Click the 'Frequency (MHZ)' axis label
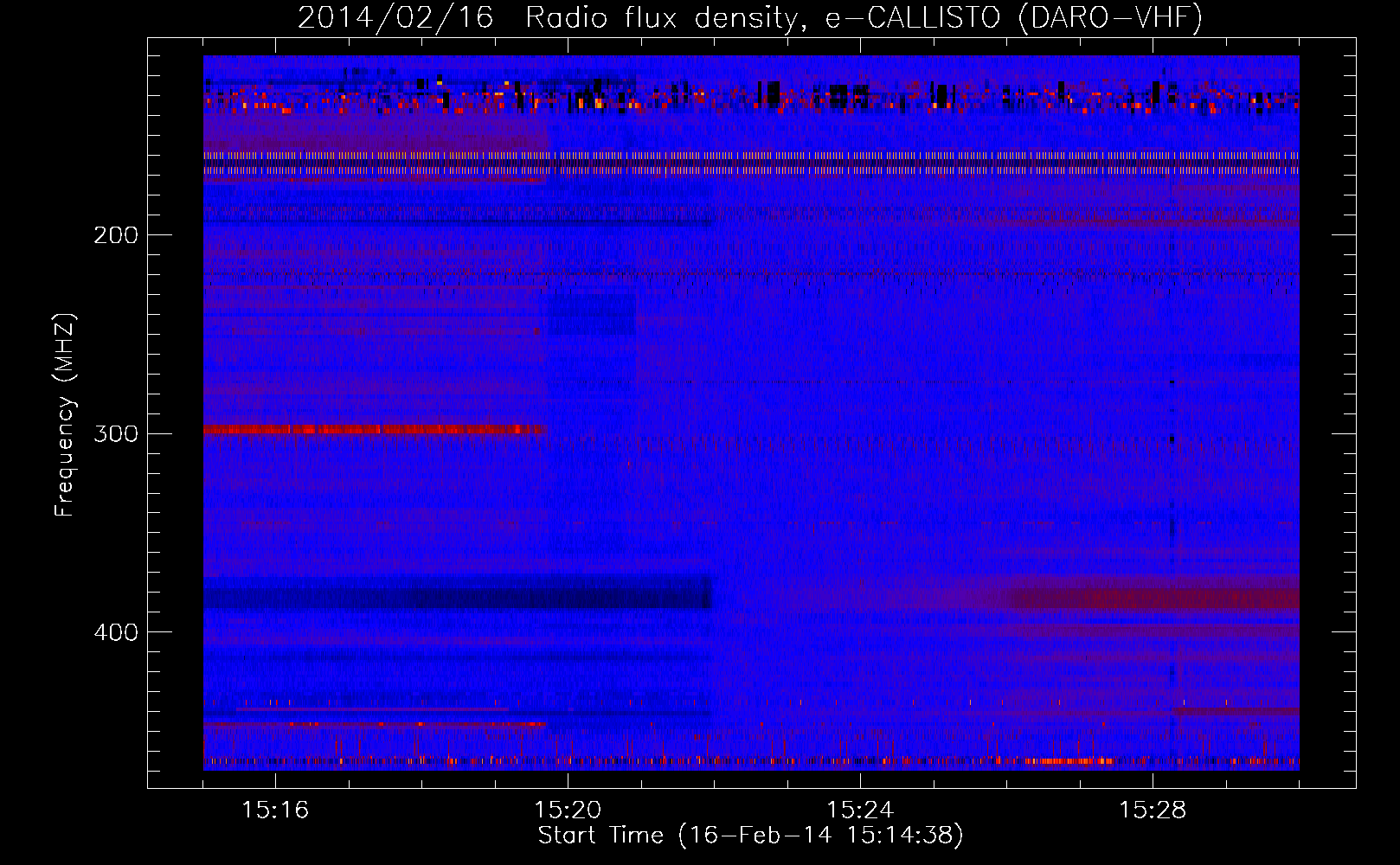Viewport: 1400px width, 865px height. (65, 414)
